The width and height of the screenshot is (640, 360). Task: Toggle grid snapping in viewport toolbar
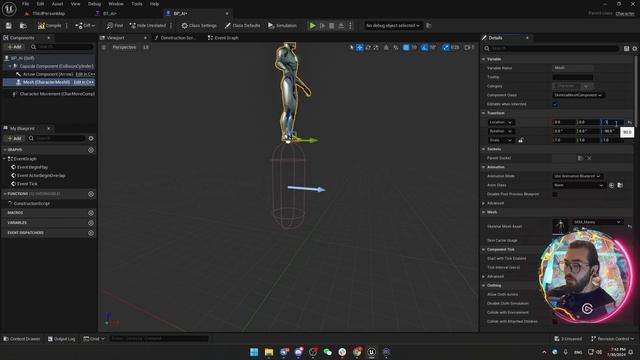coord(406,47)
